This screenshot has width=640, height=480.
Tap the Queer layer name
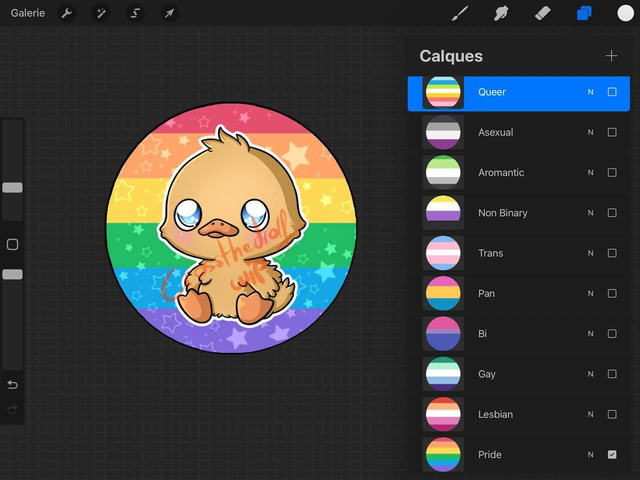coord(492,92)
